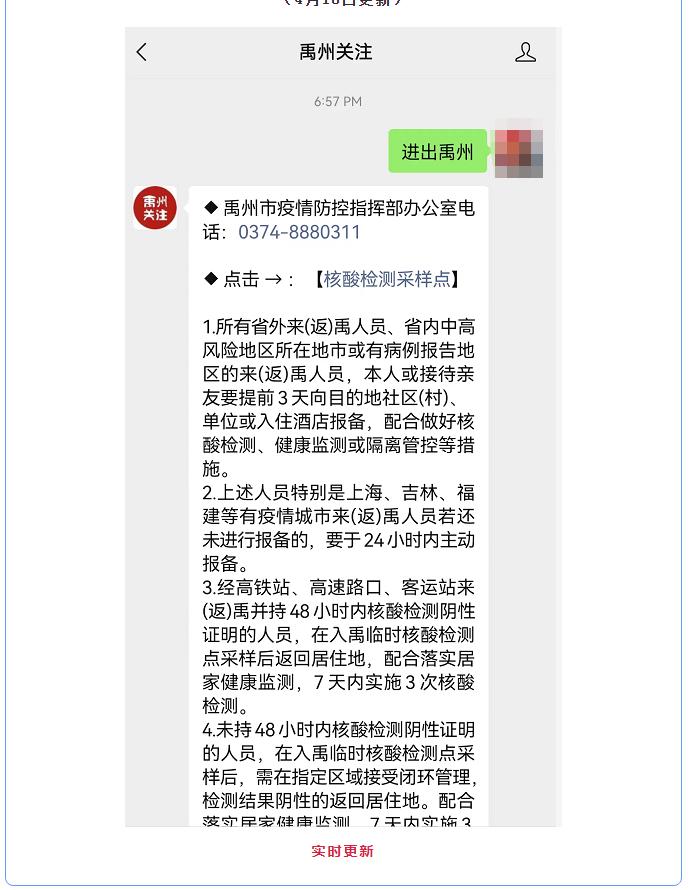
Task: Click the 禹州市疫情防控指挥部办公室电话 label text
Action: (x=339, y=220)
